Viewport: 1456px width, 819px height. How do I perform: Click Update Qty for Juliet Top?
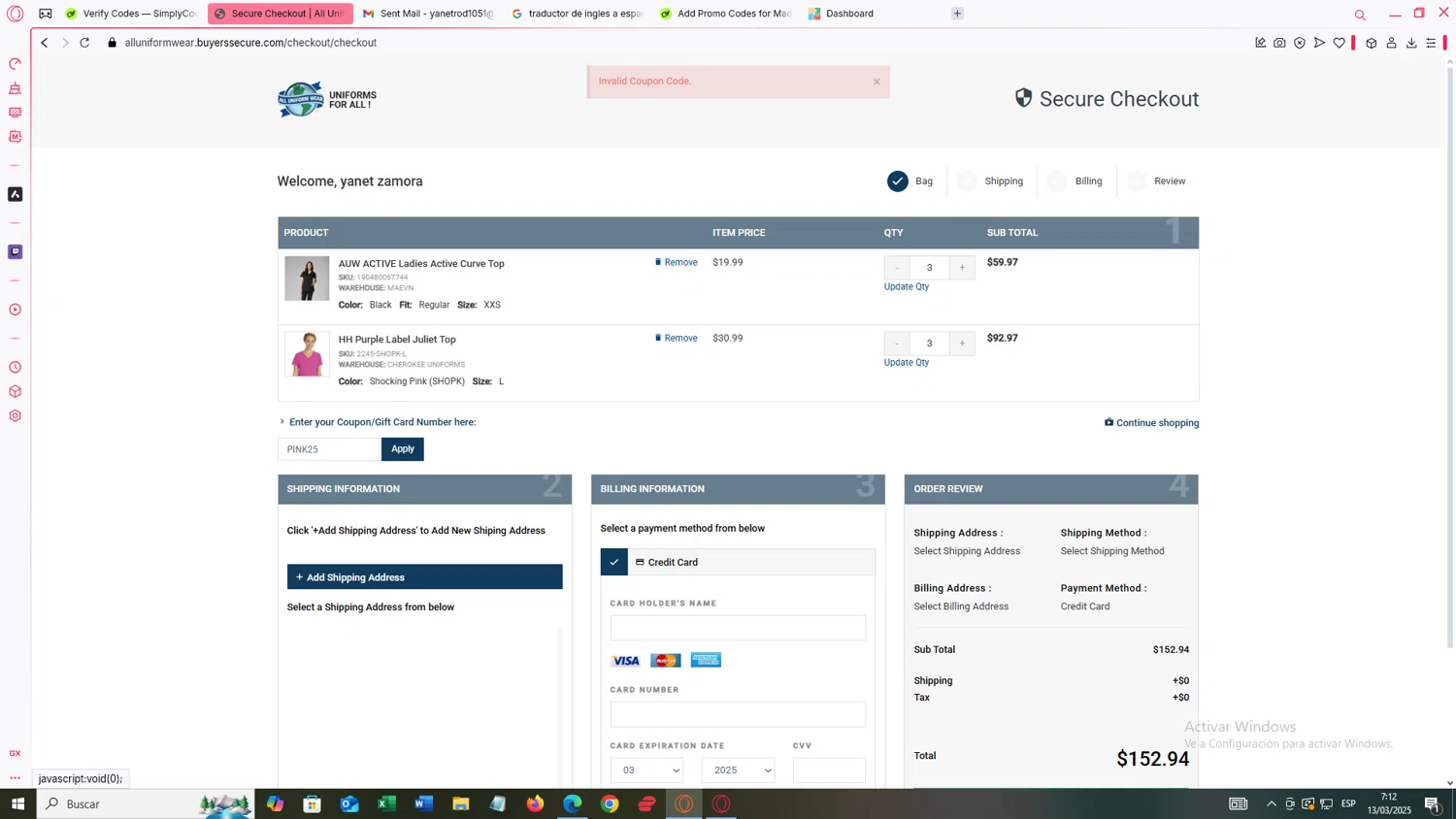click(x=907, y=362)
